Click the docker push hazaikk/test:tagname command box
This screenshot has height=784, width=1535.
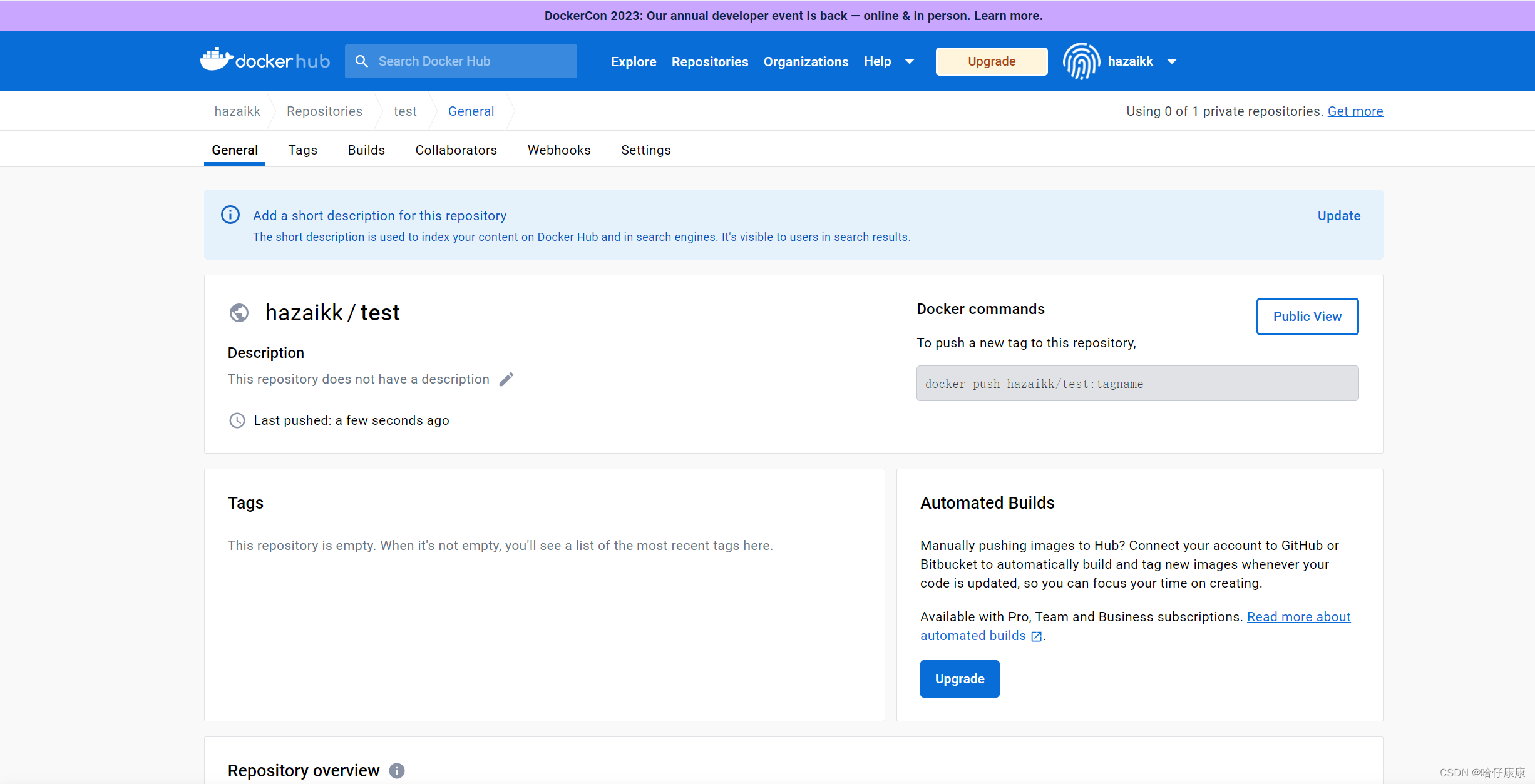click(1137, 384)
